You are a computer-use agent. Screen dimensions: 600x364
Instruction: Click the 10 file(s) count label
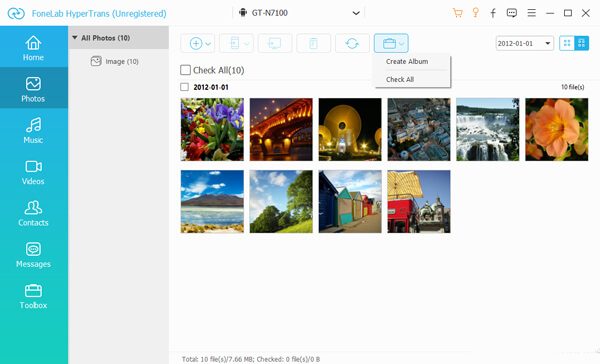click(x=572, y=87)
